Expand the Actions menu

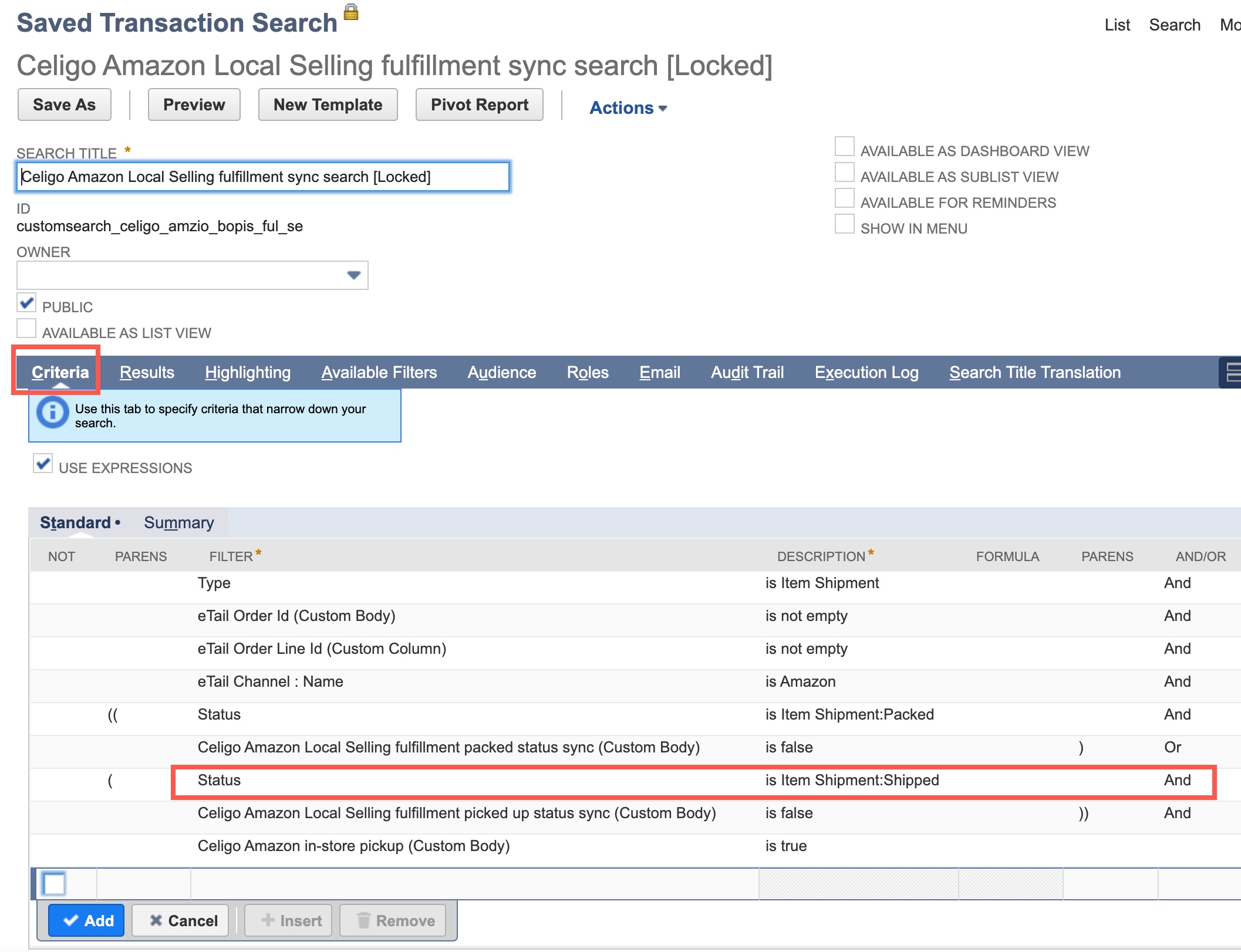[628, 107]
